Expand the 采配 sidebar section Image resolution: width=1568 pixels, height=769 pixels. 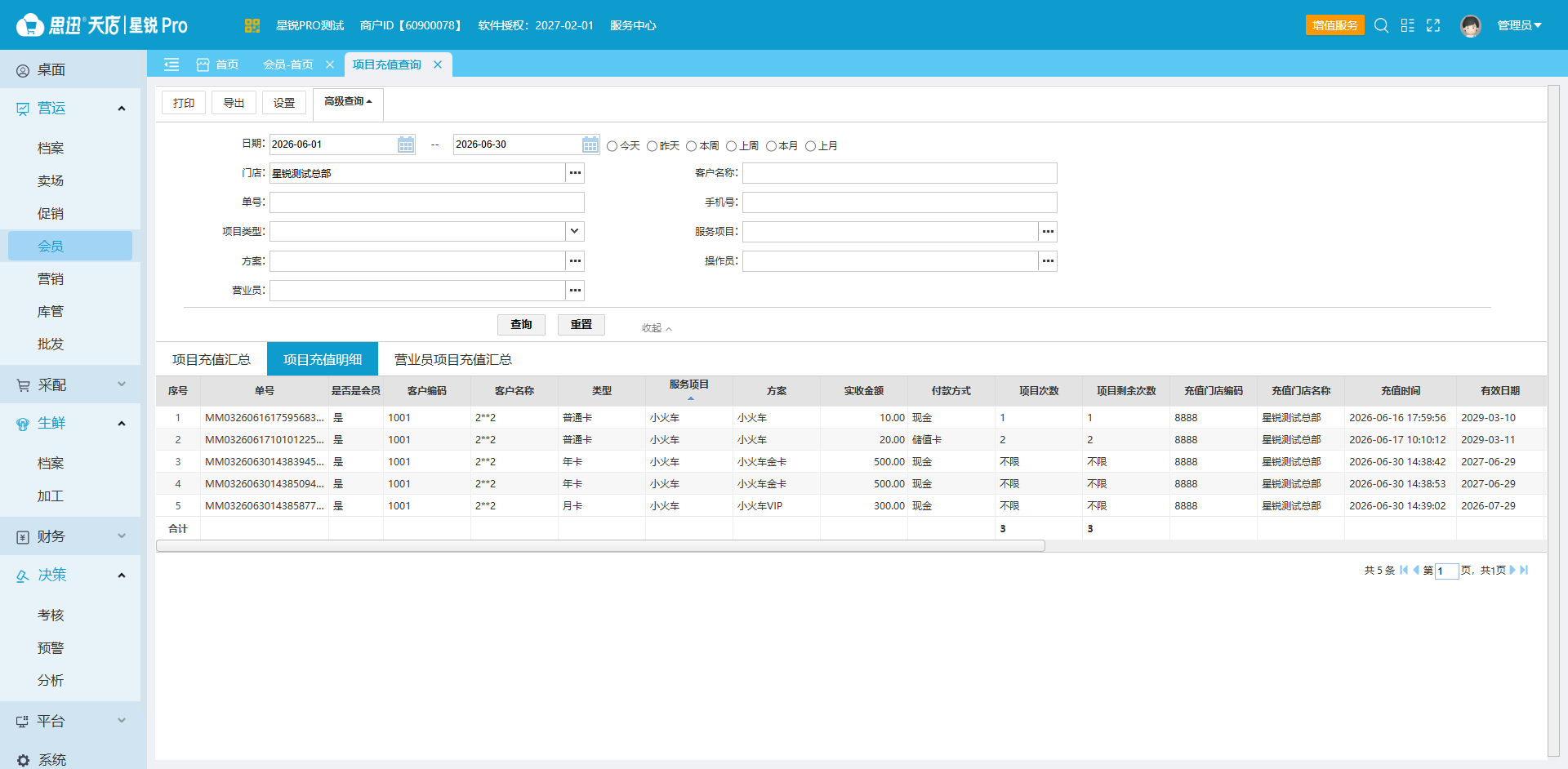point(70,384)
